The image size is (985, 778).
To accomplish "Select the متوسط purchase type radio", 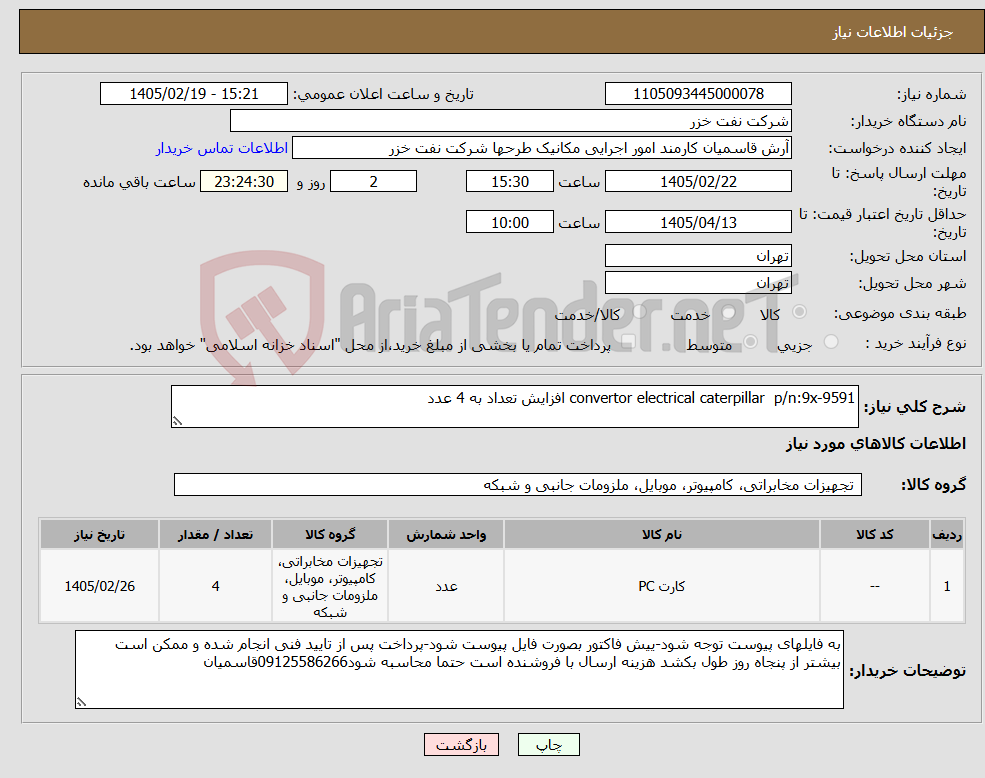I will coord(750,342).
